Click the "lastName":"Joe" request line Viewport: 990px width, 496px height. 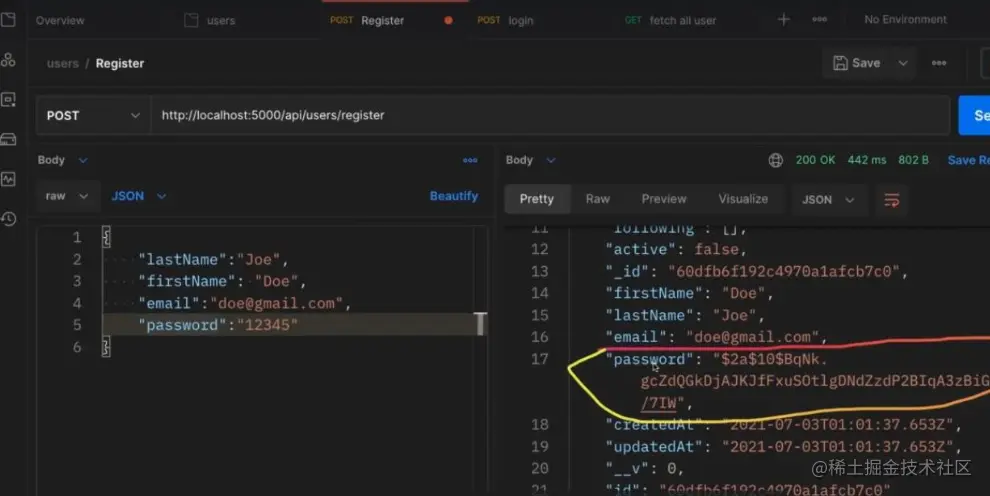tap(213, 259)
